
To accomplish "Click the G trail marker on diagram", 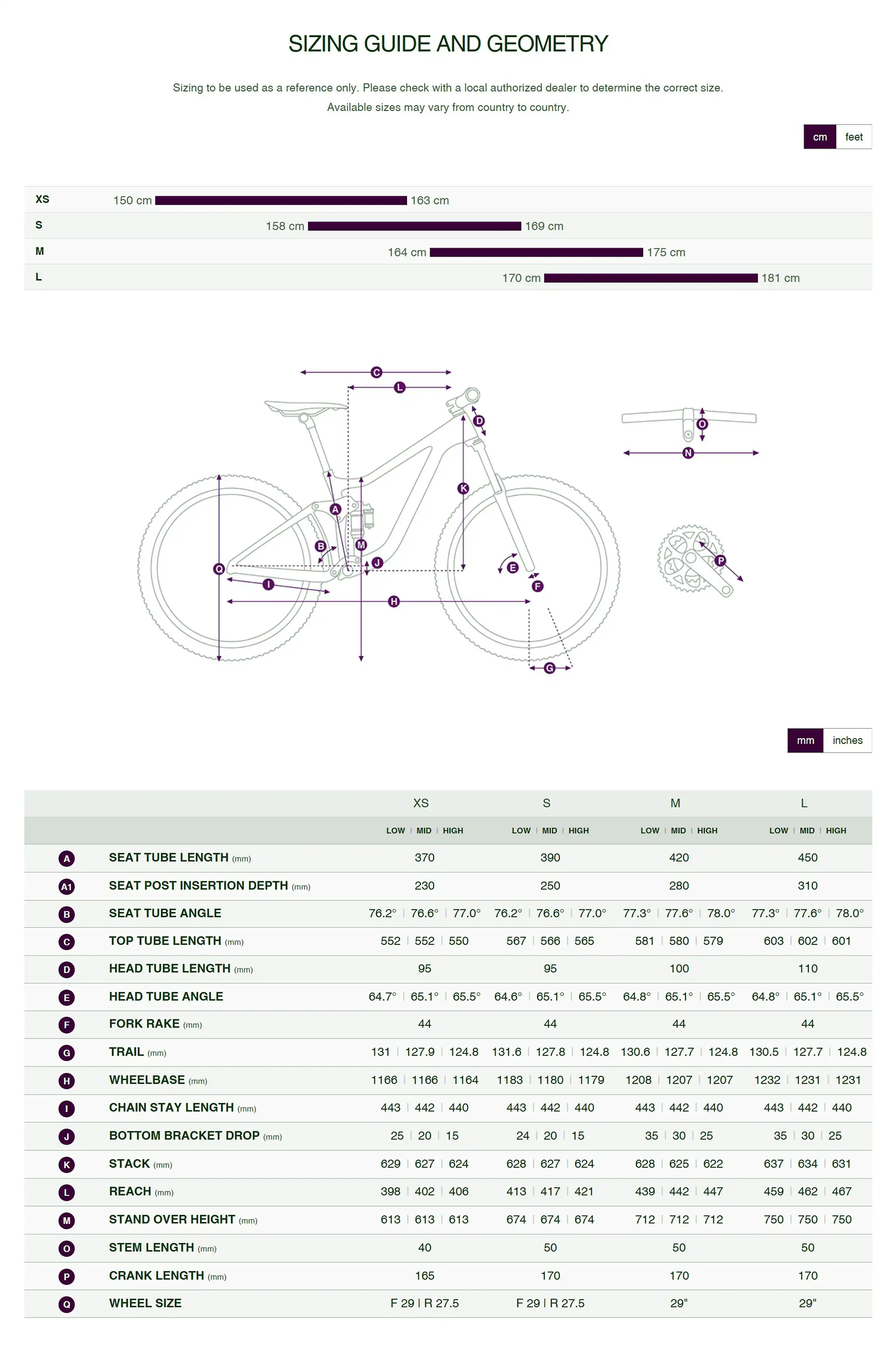I will (x=549, y=668).
